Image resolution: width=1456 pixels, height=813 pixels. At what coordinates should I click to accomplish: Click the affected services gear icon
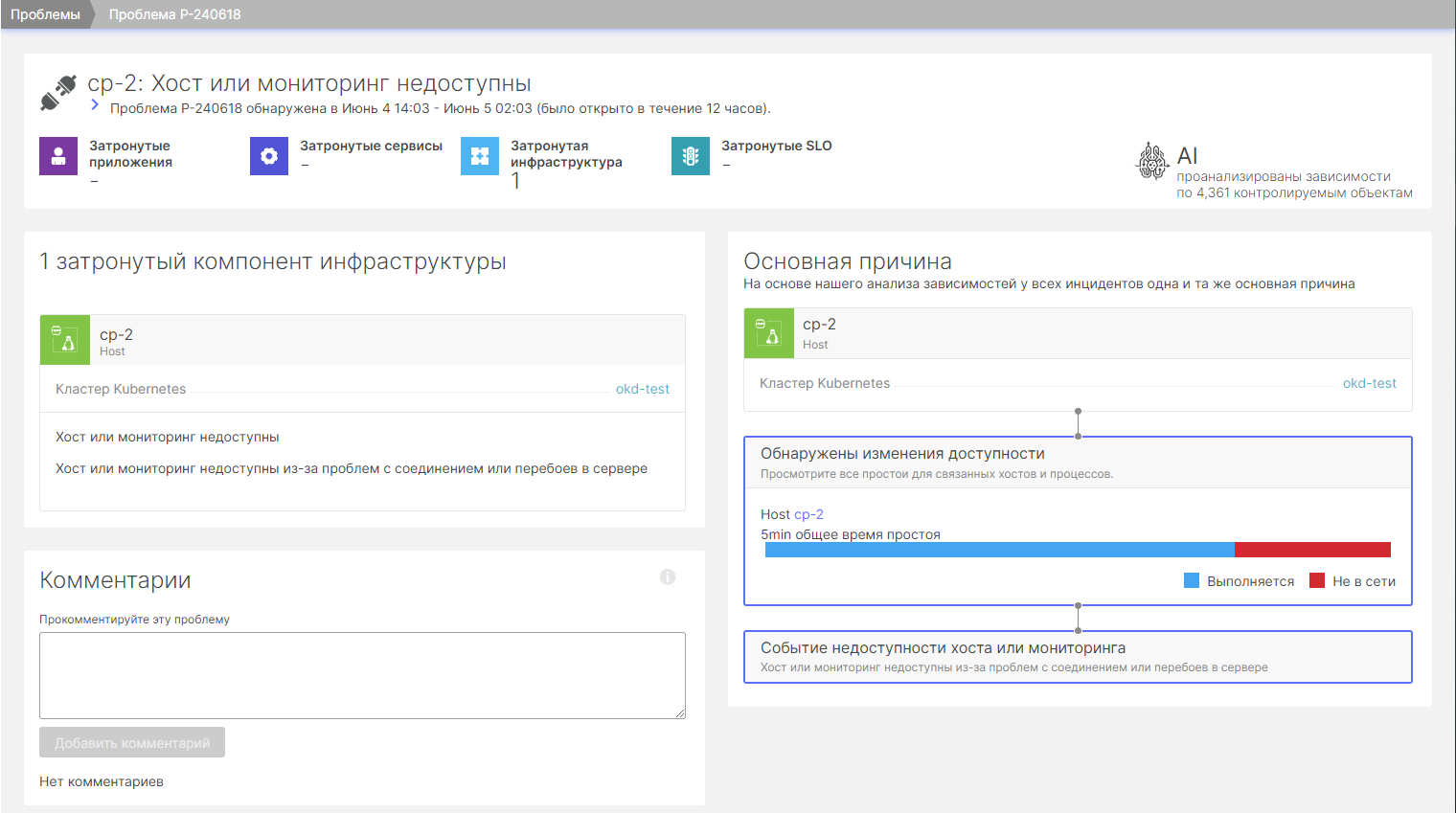pyautogui.click(x=269, y=156)
